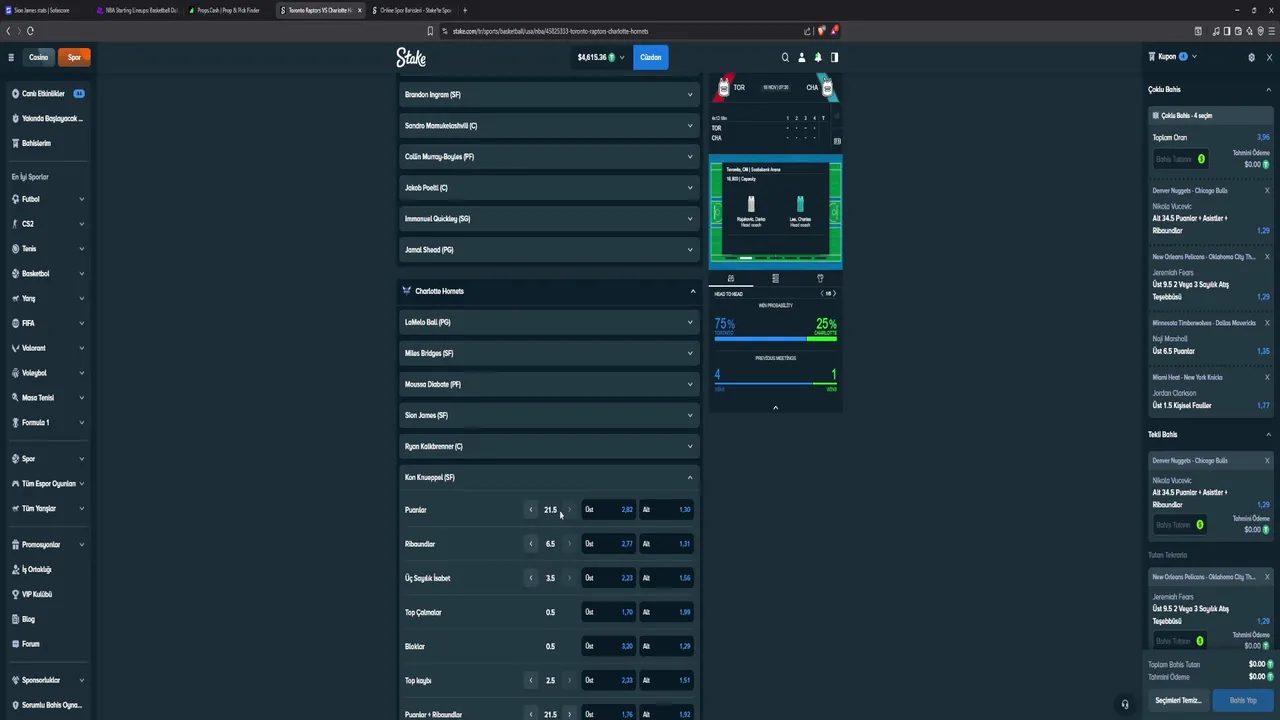This screenshot has width=1280, height=720.
Task: Toggle the bet slip panel icon
Action: pyautogui.click(x=834, y=57)
